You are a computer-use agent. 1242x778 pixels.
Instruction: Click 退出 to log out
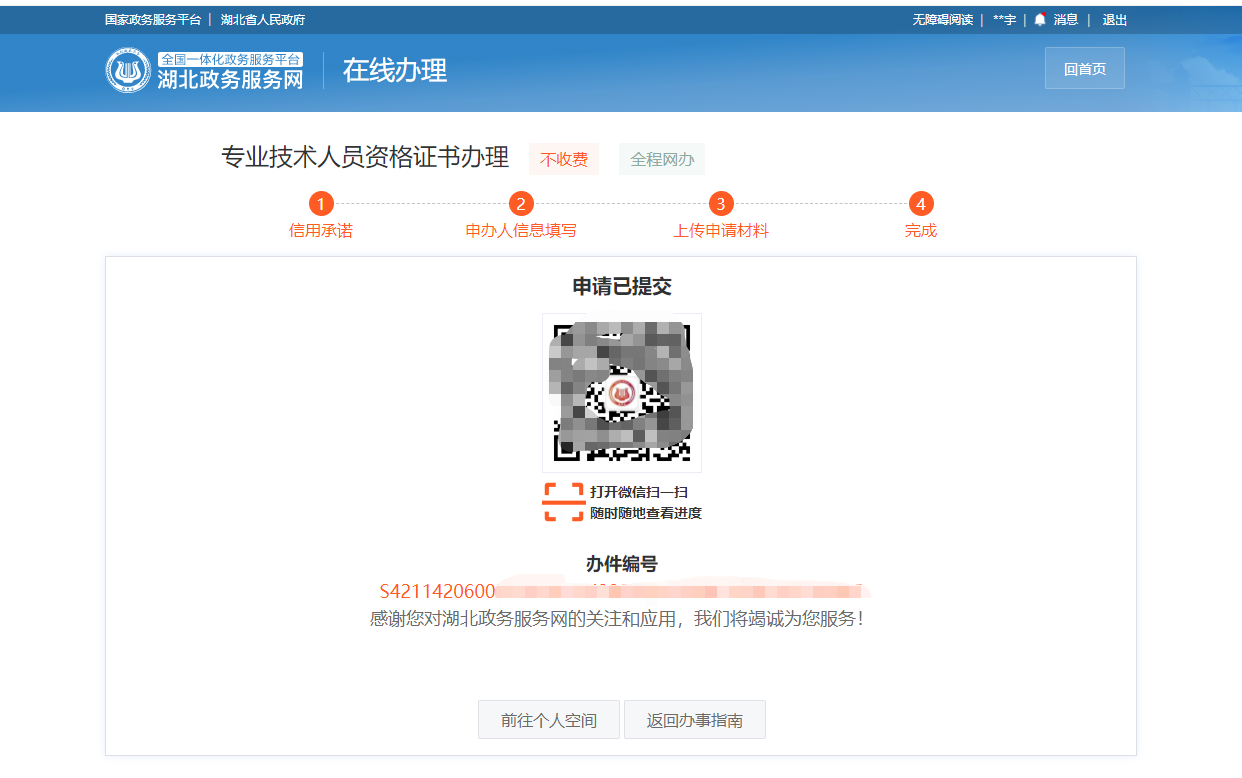point(1115,20)
